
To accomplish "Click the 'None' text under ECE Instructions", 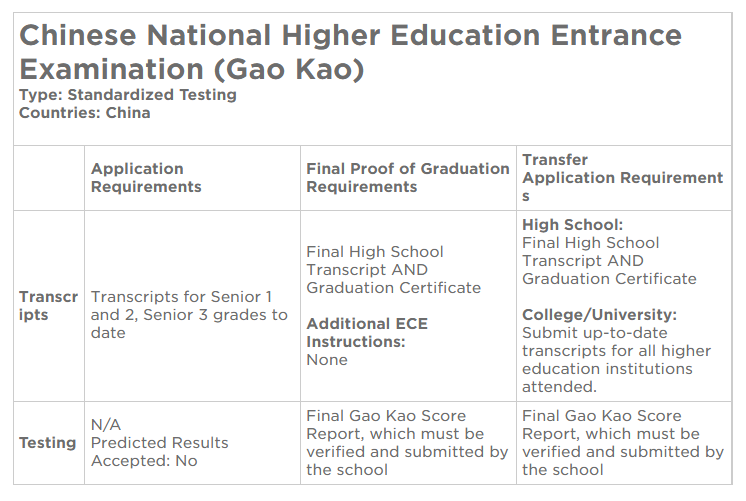I will 327,360.
